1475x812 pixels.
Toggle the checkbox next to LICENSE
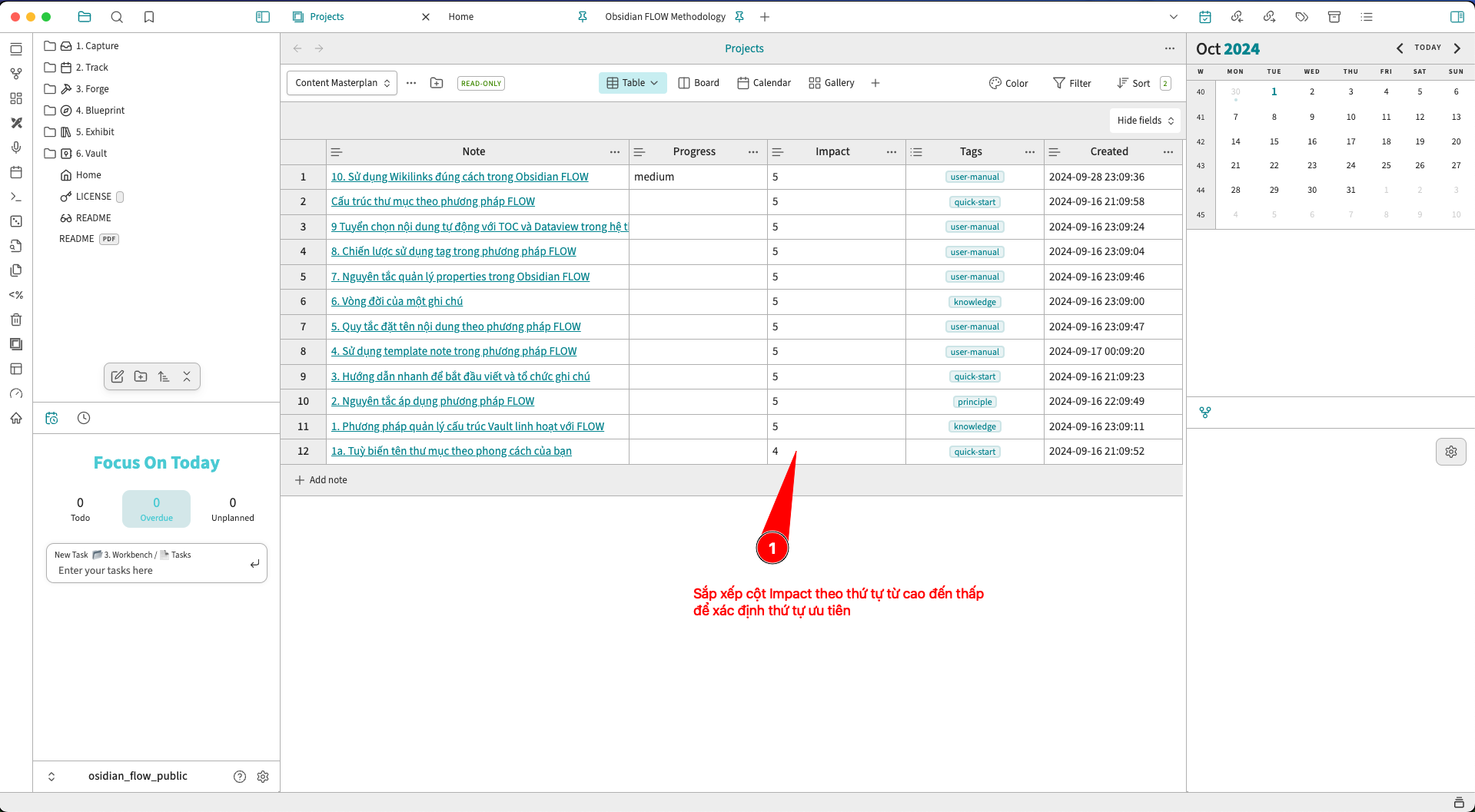[120, 197]
